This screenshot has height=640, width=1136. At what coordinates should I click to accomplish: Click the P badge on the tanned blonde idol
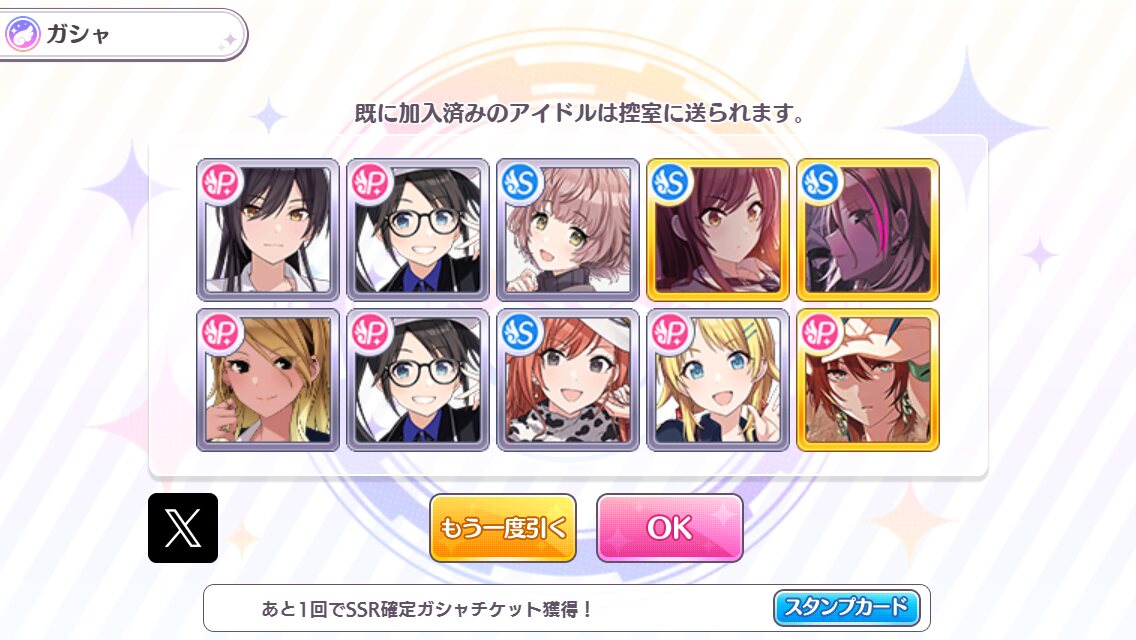[x=222, y=332]
